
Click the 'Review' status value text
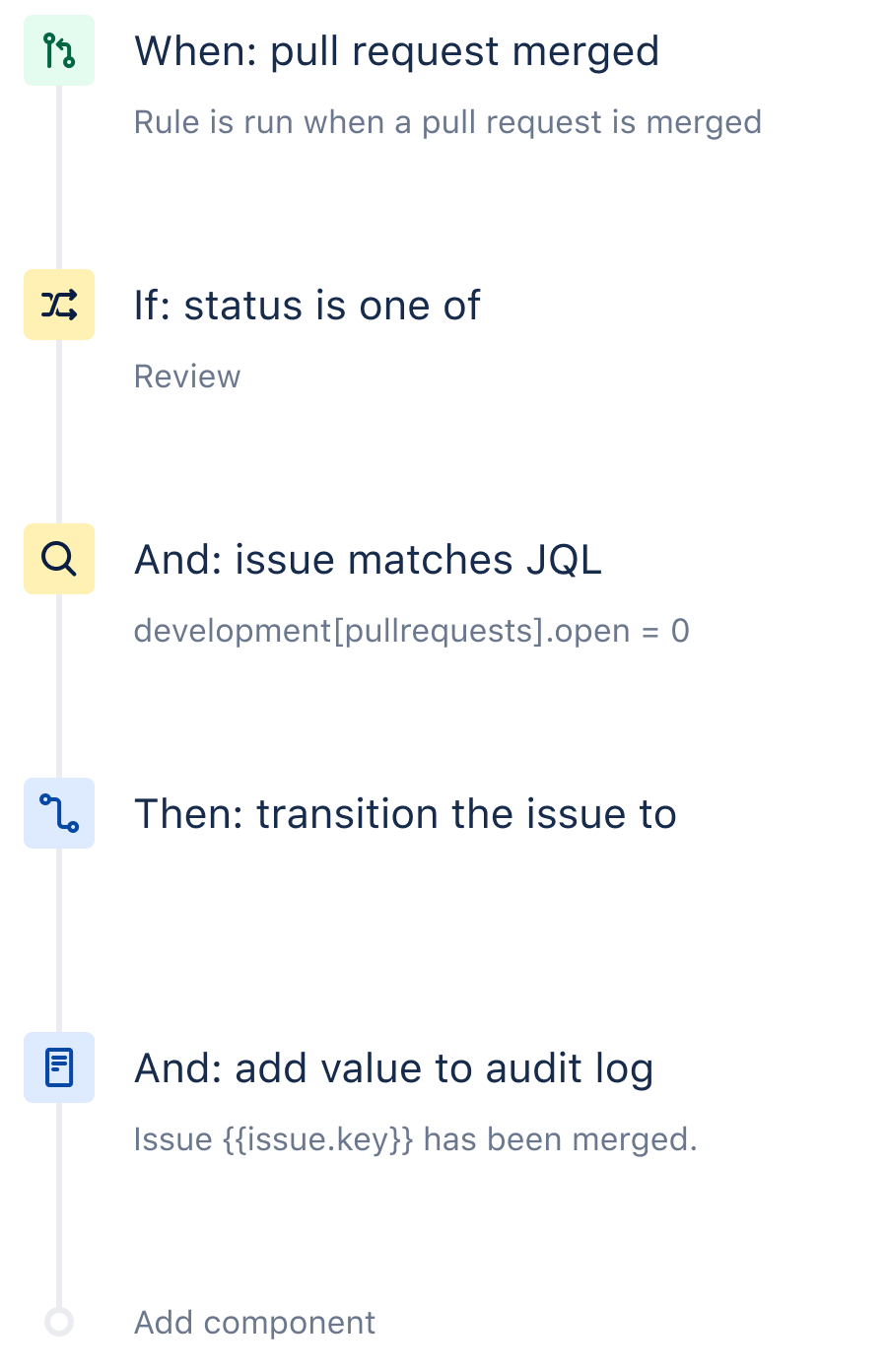click(x=187, y=376)
